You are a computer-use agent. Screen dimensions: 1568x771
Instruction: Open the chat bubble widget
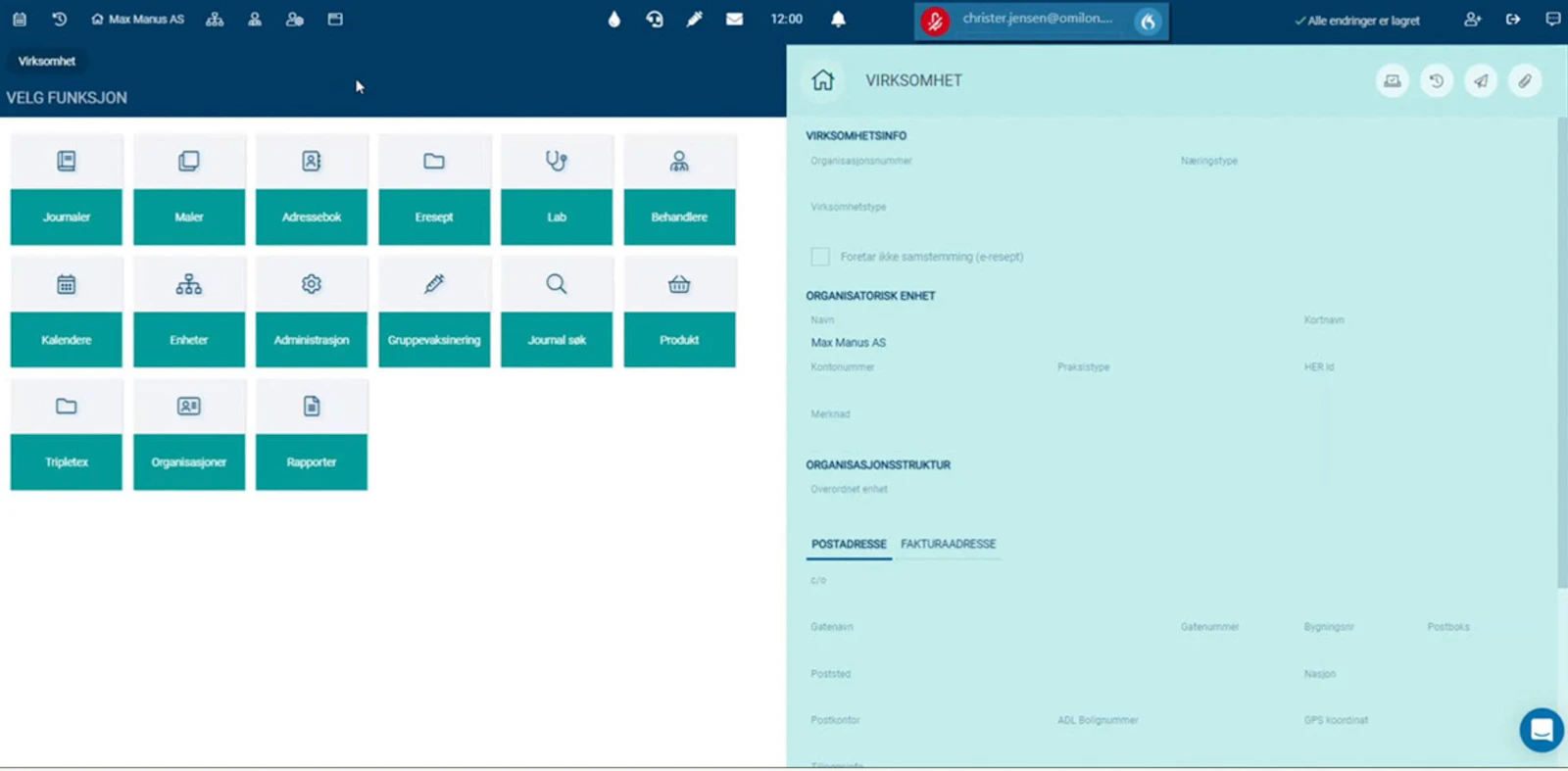tap(1542, 730)
